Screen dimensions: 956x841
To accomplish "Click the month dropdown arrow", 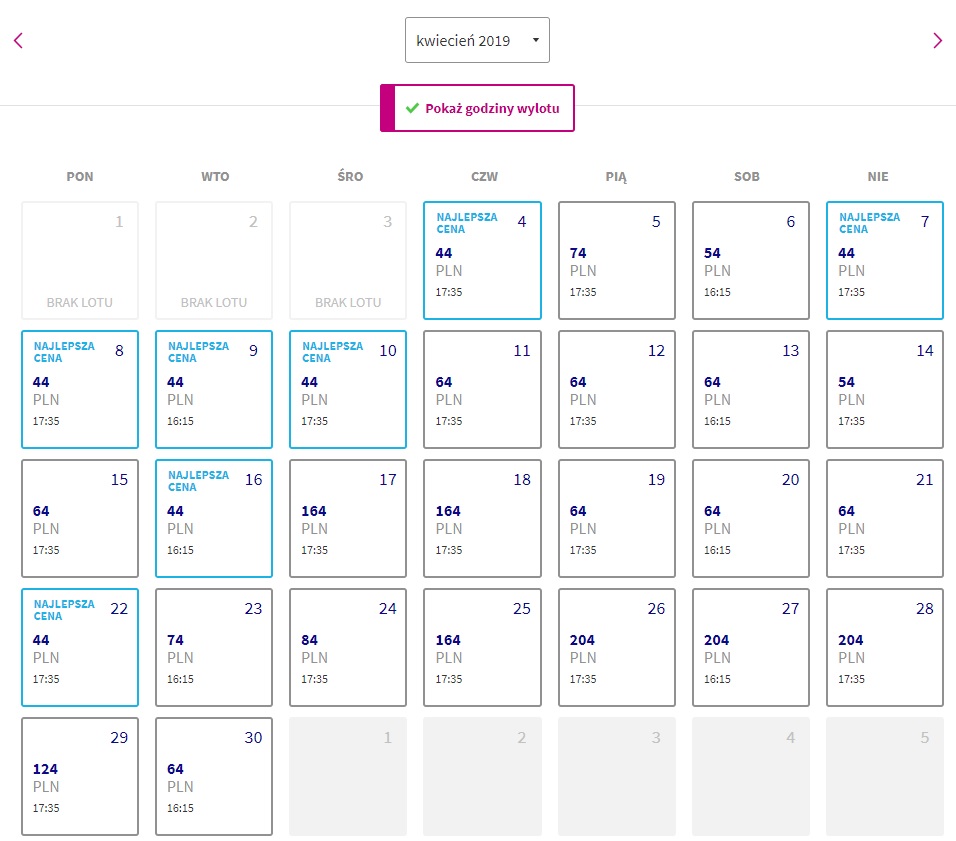I will 536,40.
